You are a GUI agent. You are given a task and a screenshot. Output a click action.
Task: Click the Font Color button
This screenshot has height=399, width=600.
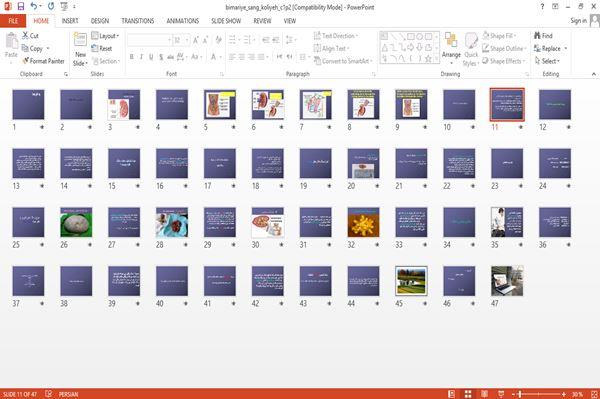[214, 57]
